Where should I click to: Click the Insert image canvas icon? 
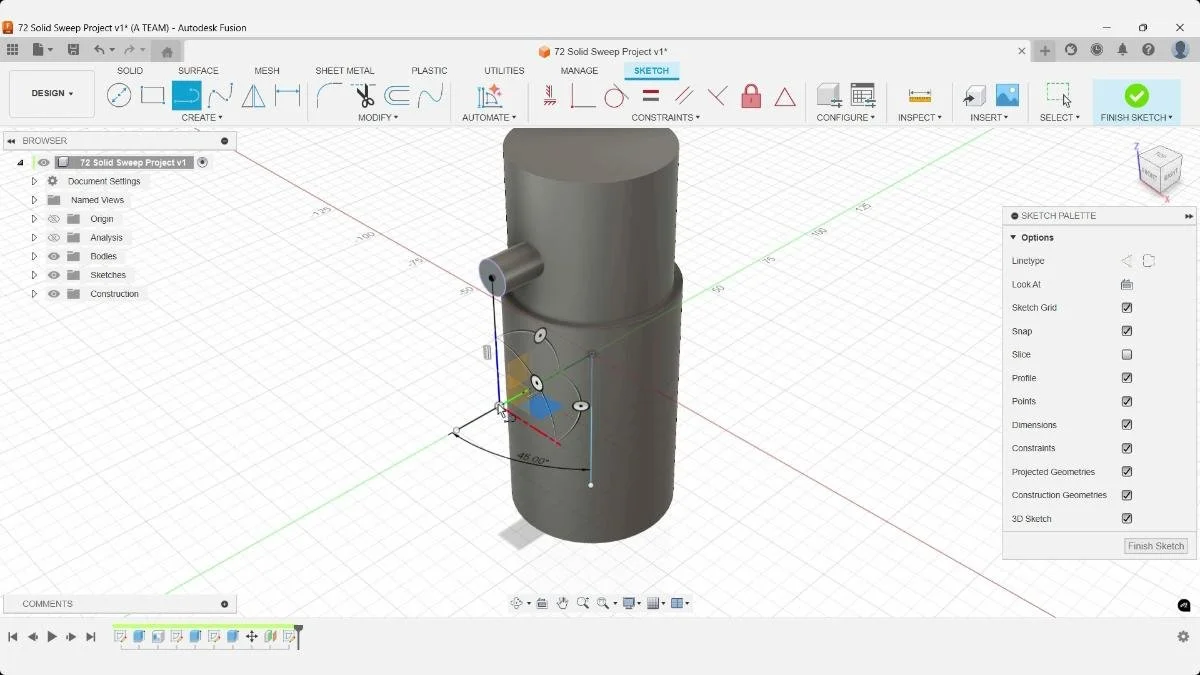tap(1007, 95)
